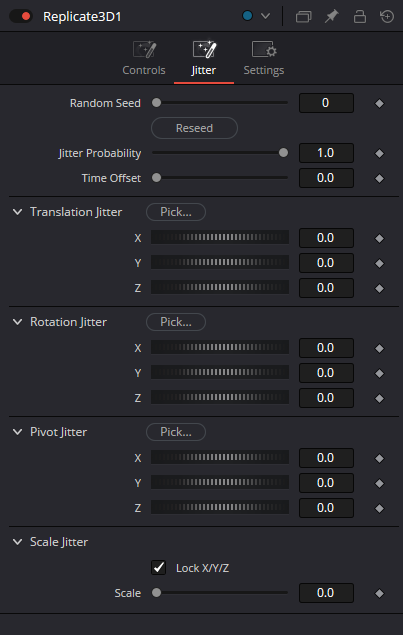Screen dimensions: 403x635
Task: Keyframe the Pivot Jitter Y parameter
Action: click(380, 484)
